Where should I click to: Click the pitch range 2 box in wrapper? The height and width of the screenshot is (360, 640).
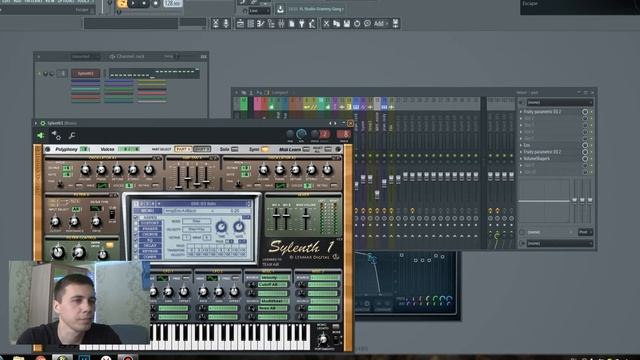tap(324, 134)
